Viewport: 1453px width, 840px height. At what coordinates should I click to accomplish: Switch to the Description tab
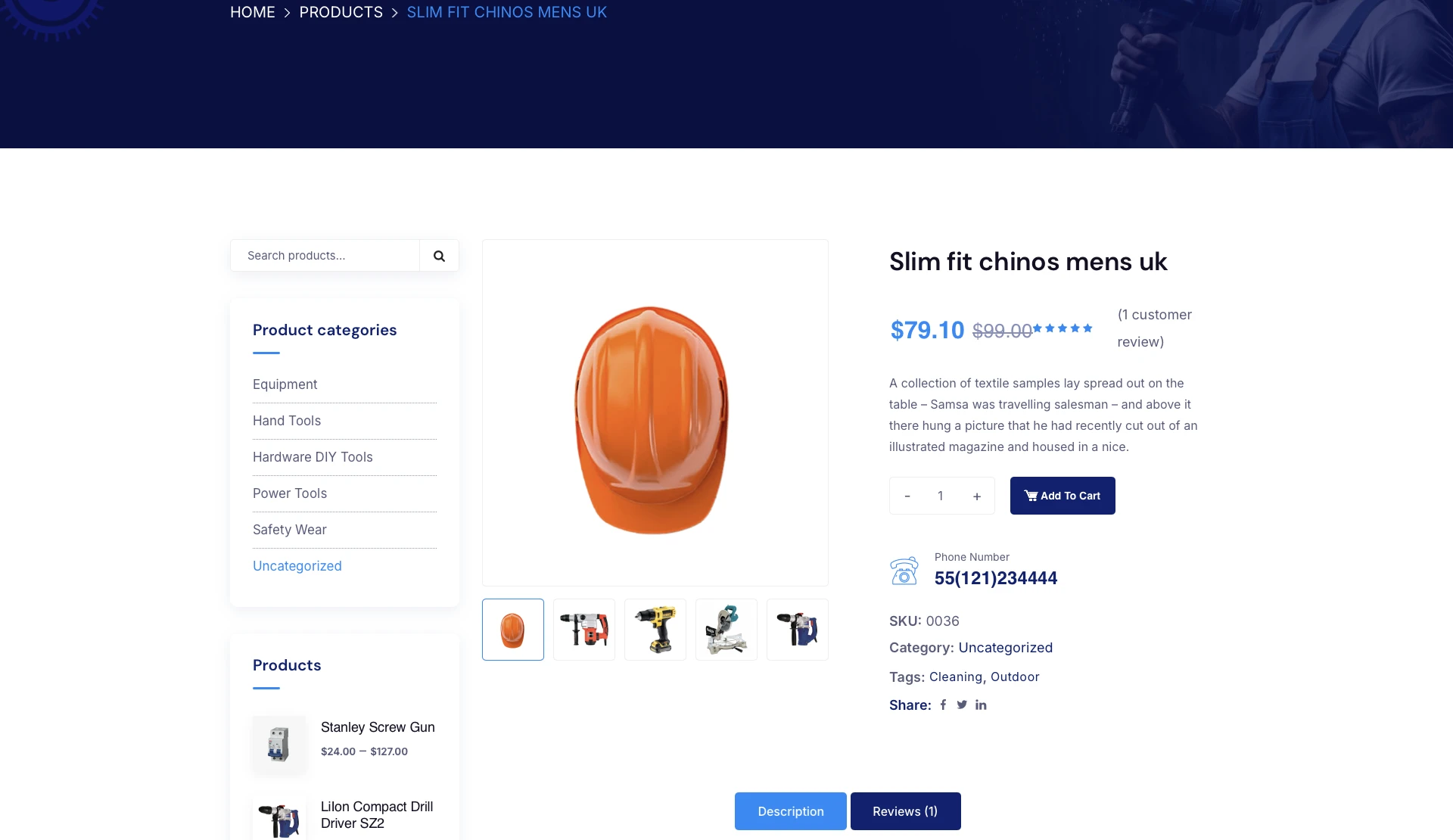791,811
